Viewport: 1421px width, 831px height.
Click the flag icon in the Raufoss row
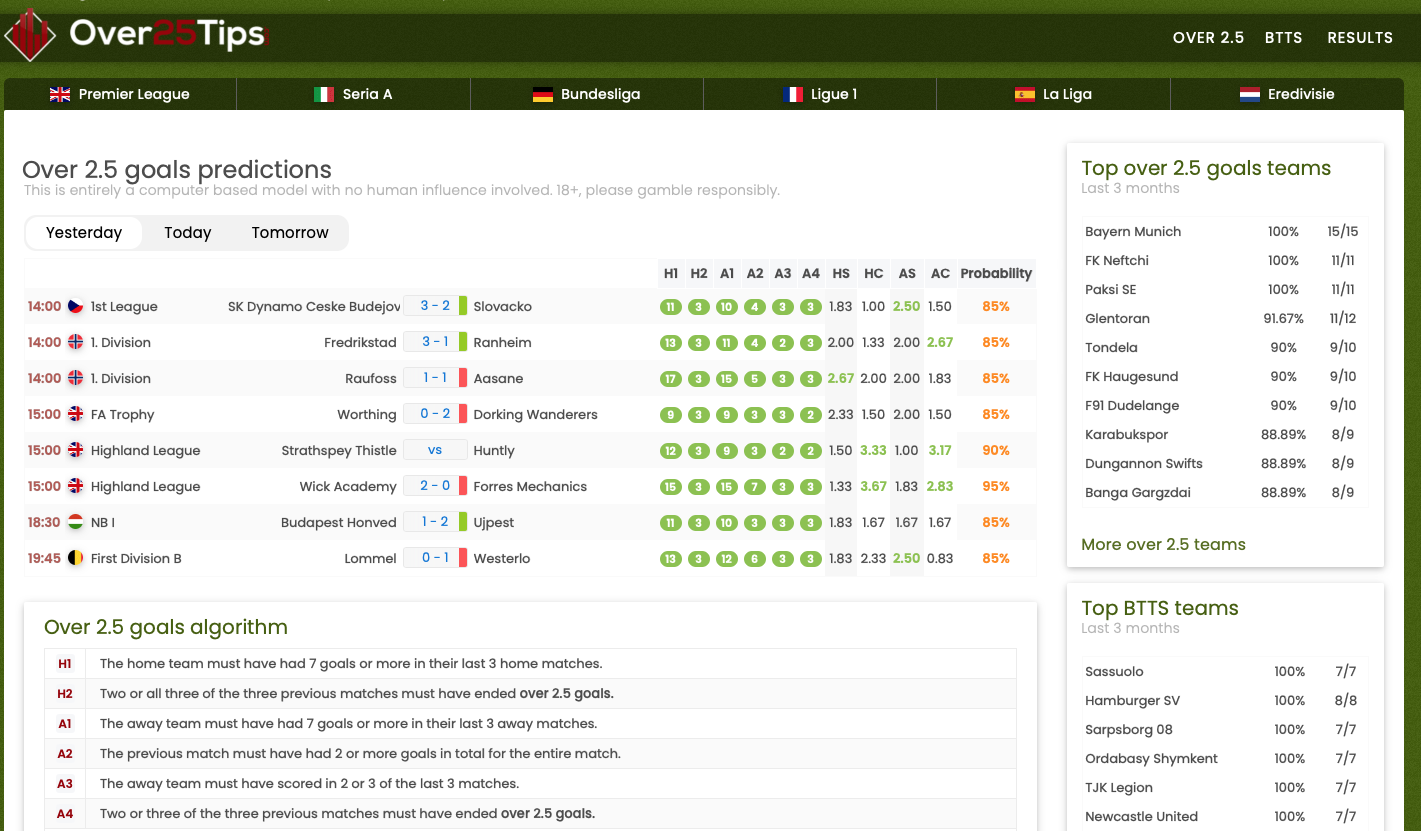click(75, 378)
